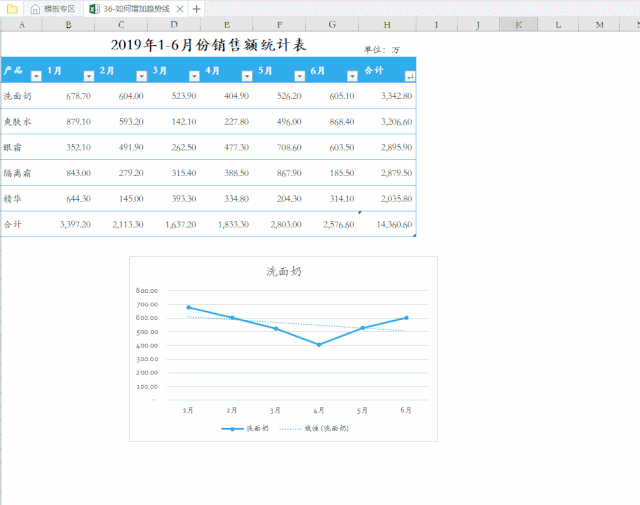
Task: Select column D header
Action: click(x=174, y=25)
